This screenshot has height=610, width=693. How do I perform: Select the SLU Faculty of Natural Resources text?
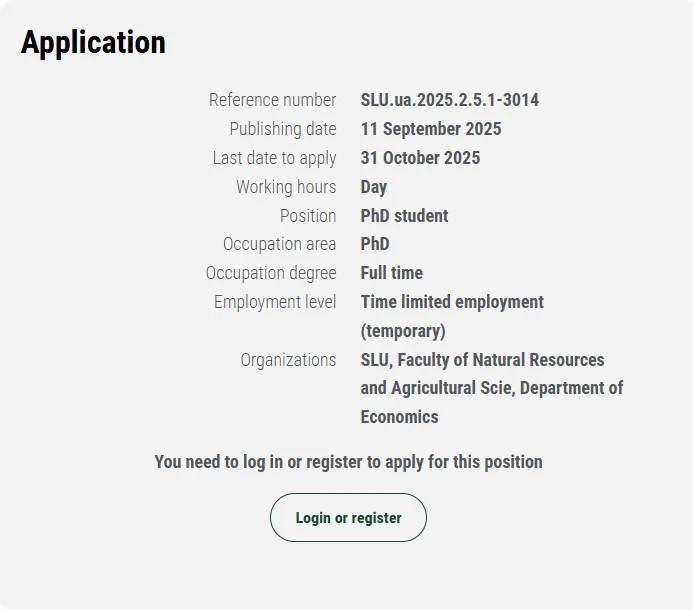(x=482, y=360)
